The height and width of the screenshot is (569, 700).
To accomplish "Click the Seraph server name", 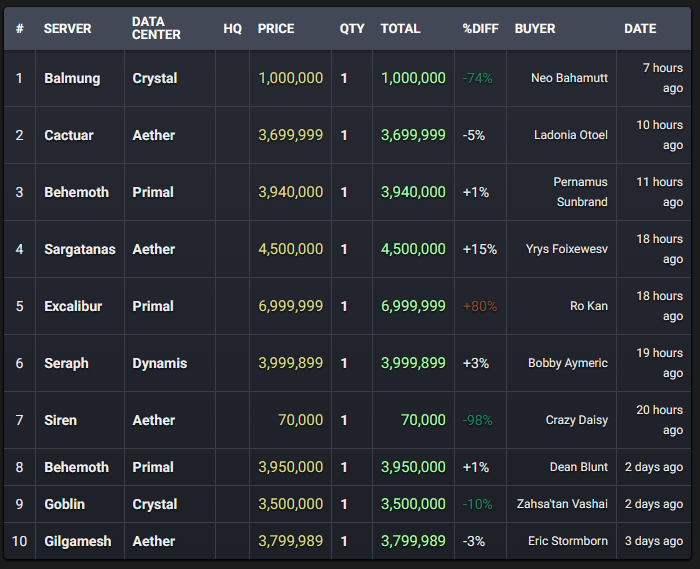I will [67, 363].
